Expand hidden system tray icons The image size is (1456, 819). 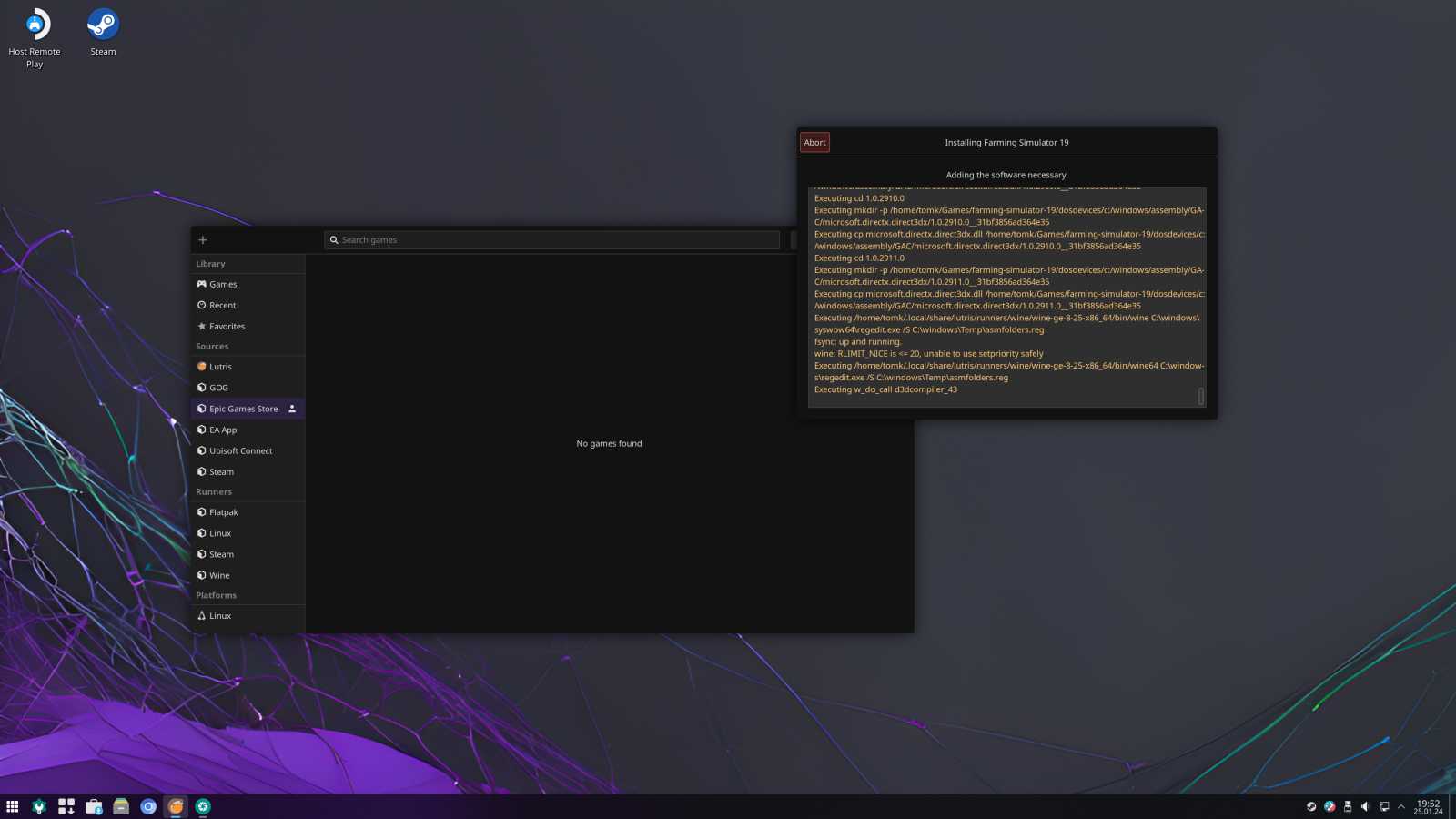(x=1401, y=806)
